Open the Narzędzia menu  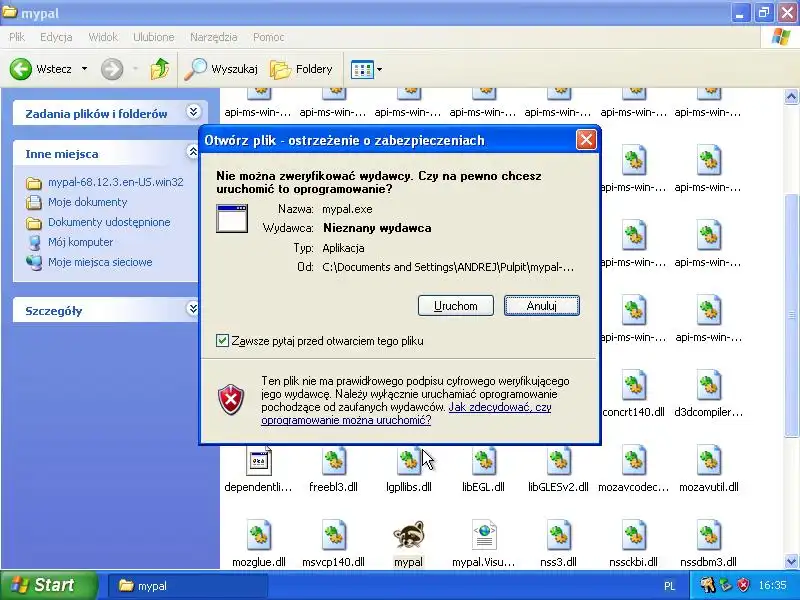[213, 37]
